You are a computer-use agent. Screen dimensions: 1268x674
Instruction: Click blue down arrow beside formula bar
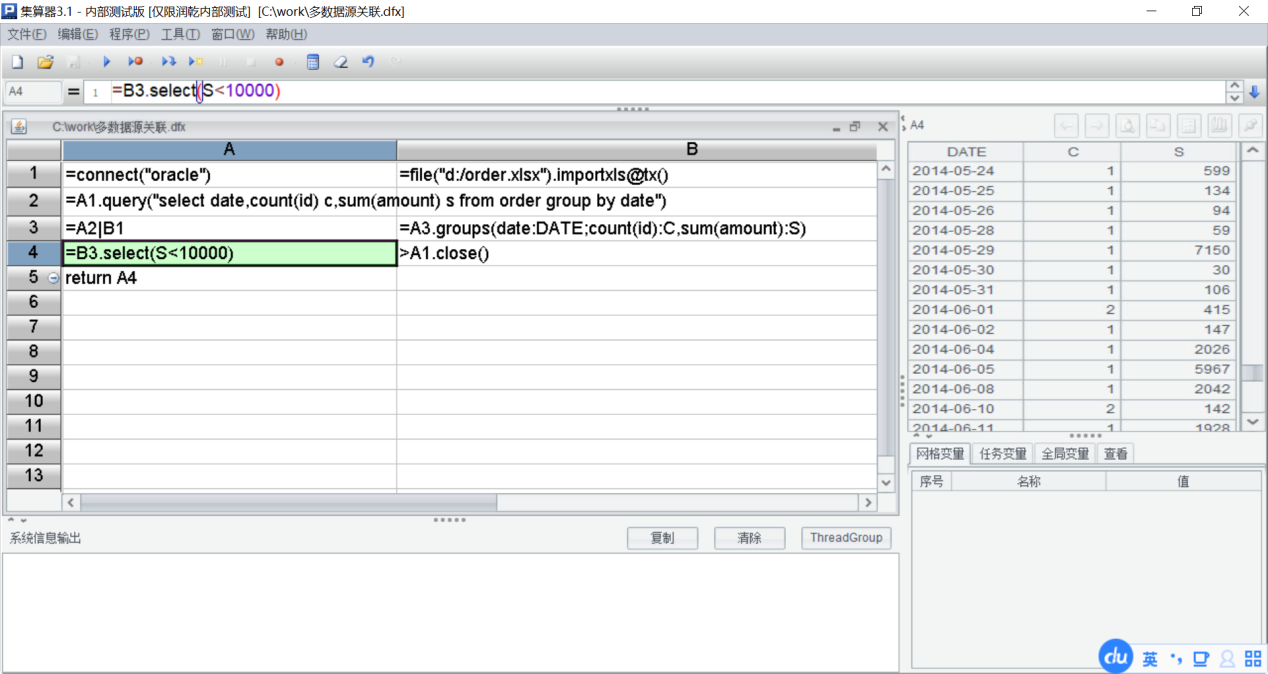pos(1255,92)
